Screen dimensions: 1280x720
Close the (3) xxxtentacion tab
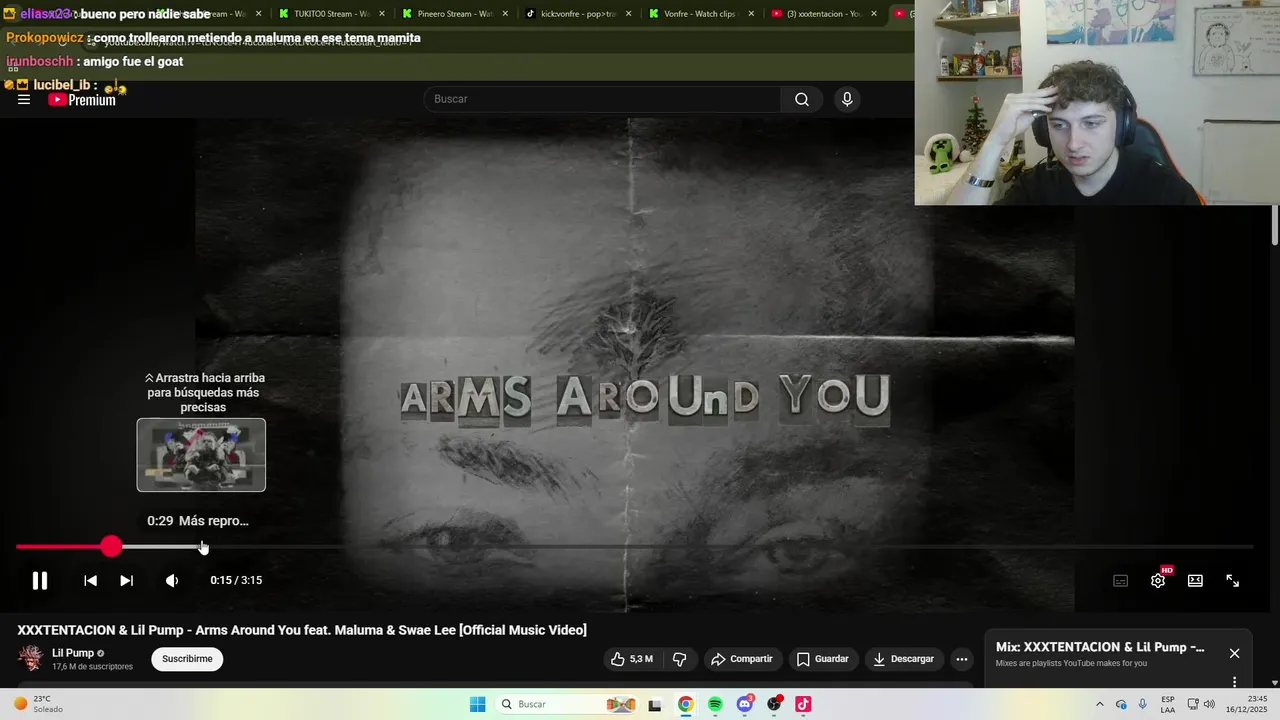(874, 14)
